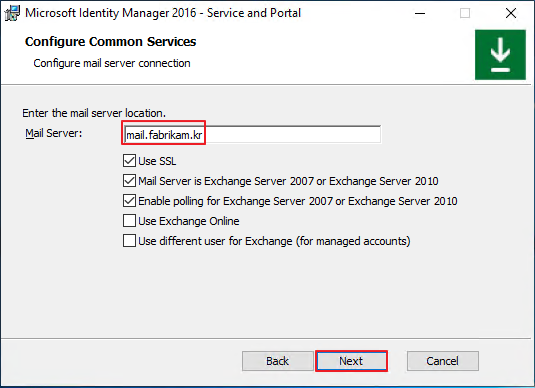Toggle Enable polling for Exchange Server checkbox
The width and height of the screenshot is (535, 388).
click(x=129, y=201)
